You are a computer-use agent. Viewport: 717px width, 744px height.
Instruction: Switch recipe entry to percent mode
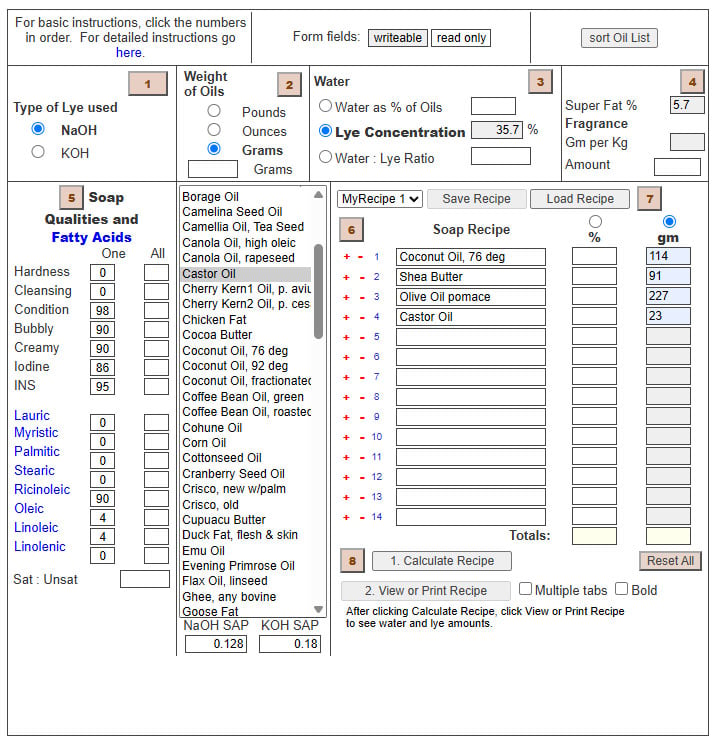point(595,222)
